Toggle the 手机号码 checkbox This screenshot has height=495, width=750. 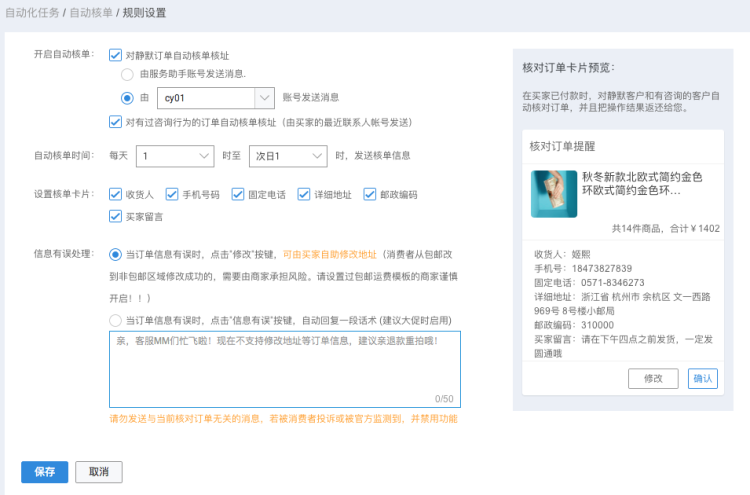[172, 193]
